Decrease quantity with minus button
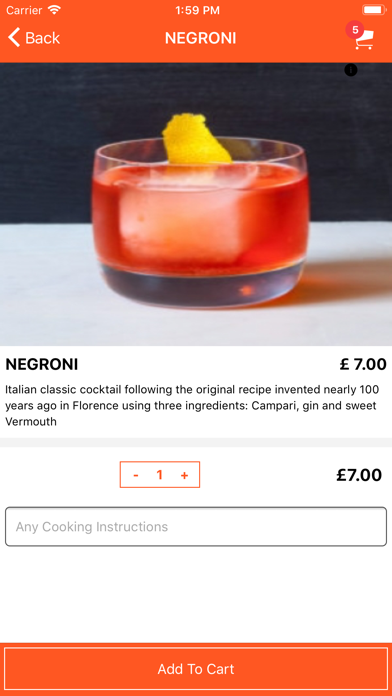 136,475
